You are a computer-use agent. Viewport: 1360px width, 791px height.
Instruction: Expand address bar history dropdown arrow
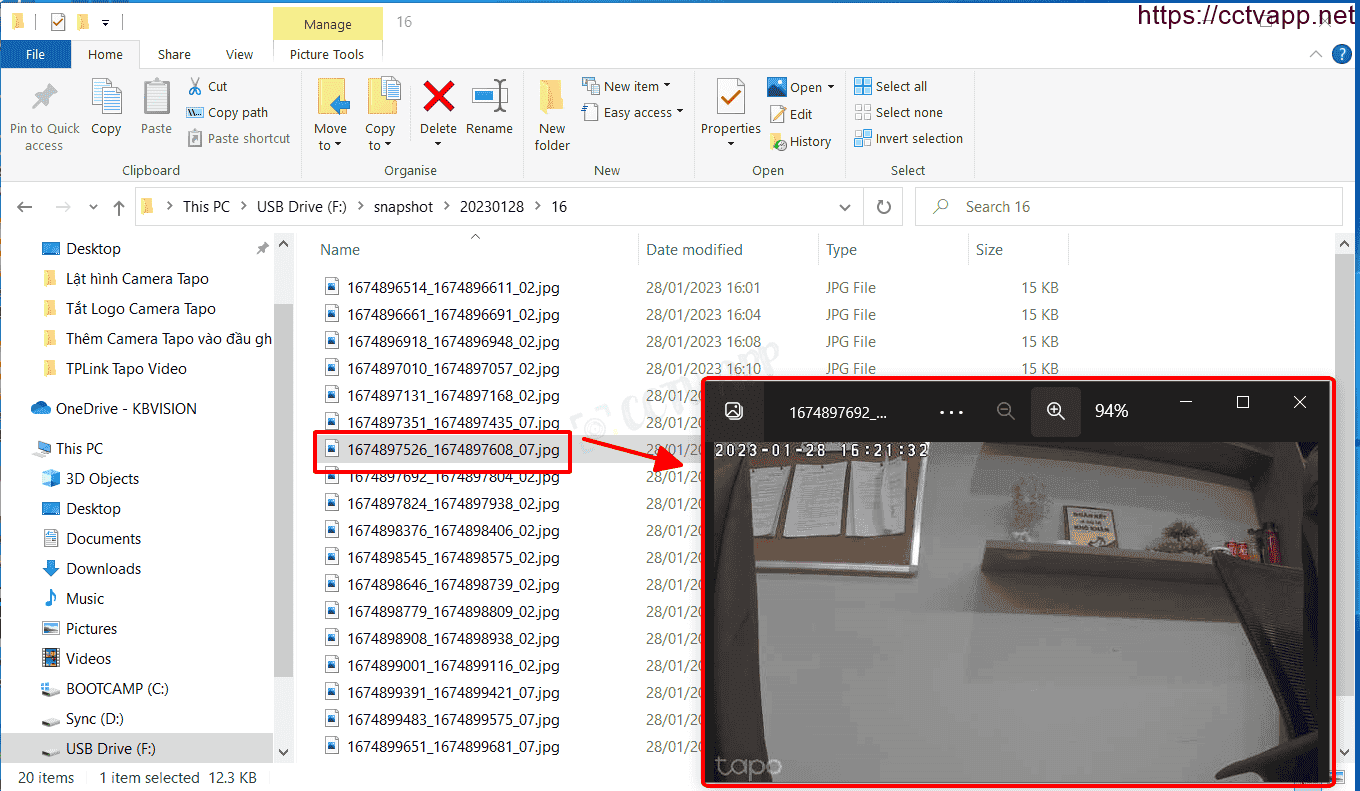pyautogui.click(x=845, y=207)
